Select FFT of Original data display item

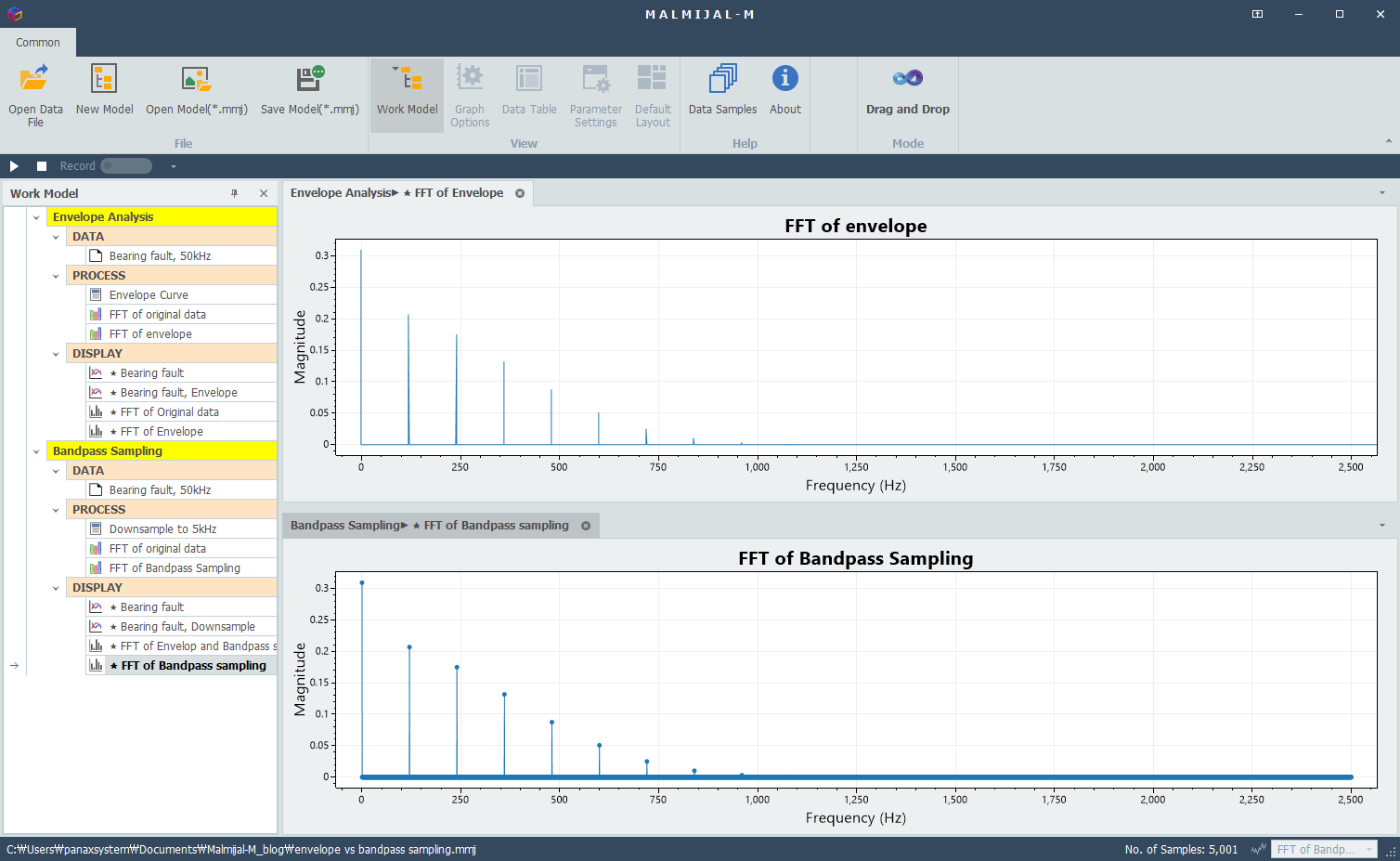182,412
